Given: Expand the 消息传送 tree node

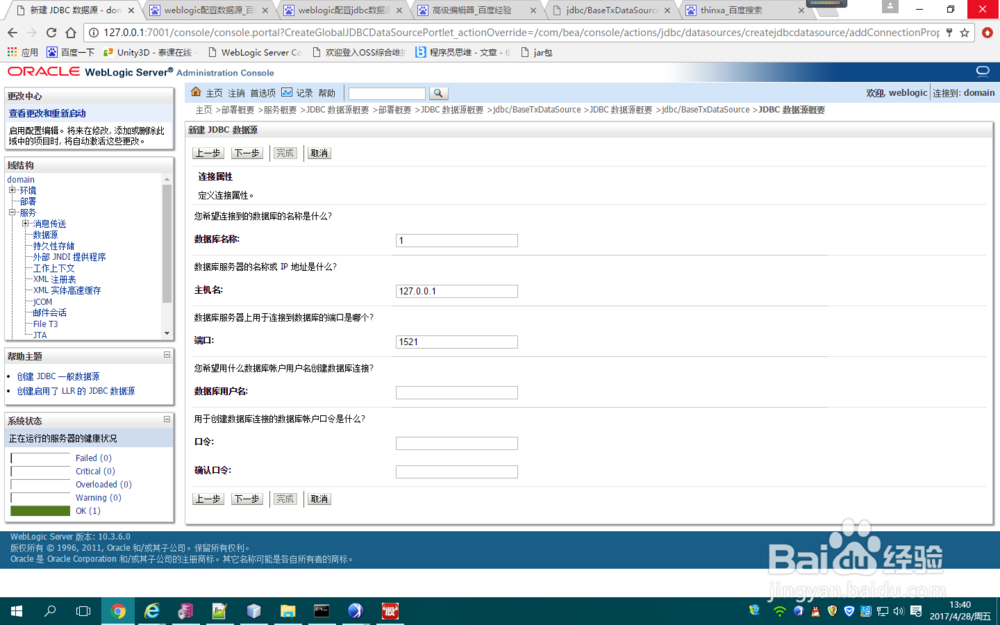Looking at the screenshot, I should click(x=26, y=223).
